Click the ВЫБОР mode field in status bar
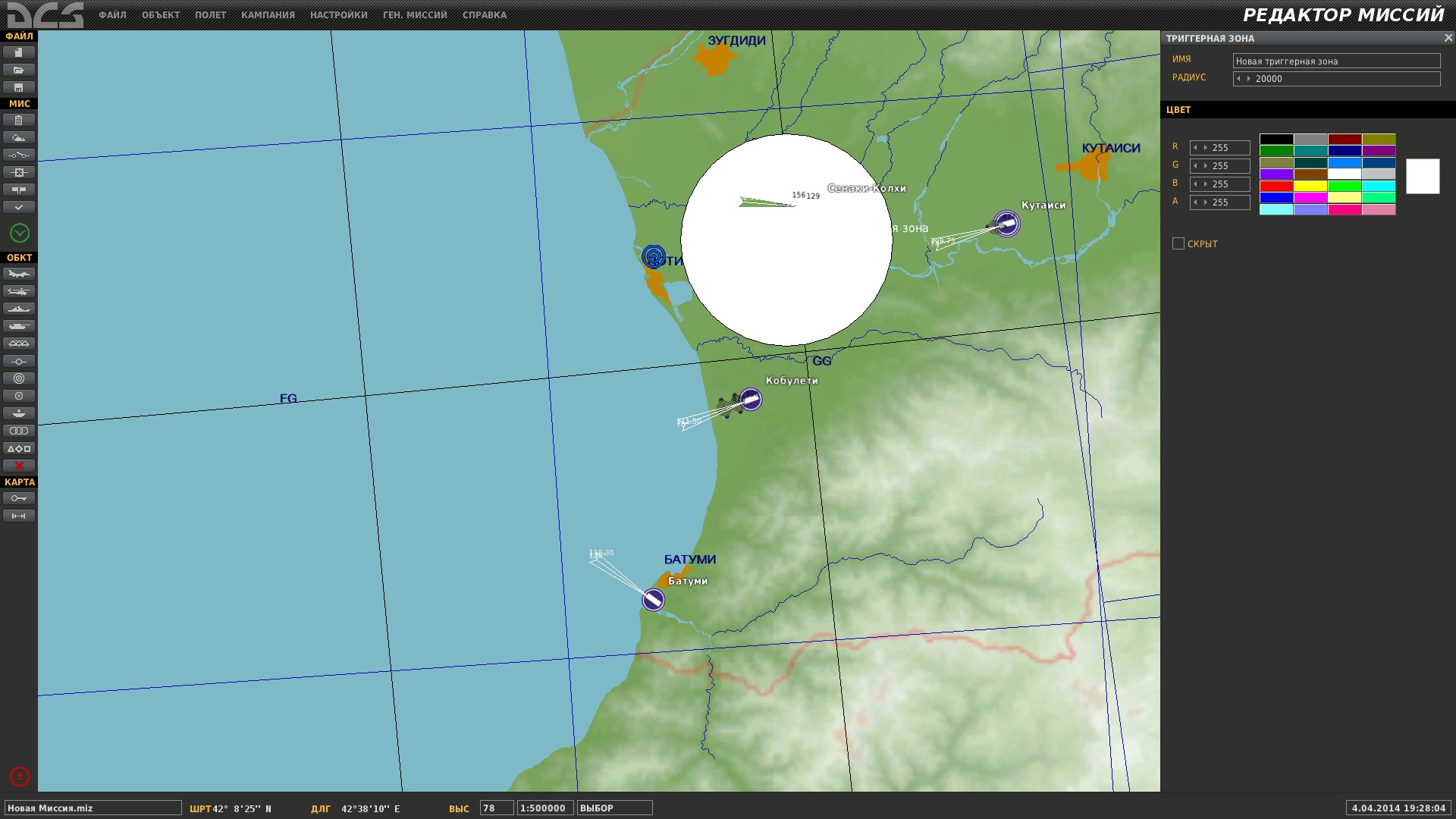Viewport: 1456px width, 819px height. click(x=614, y=808)
